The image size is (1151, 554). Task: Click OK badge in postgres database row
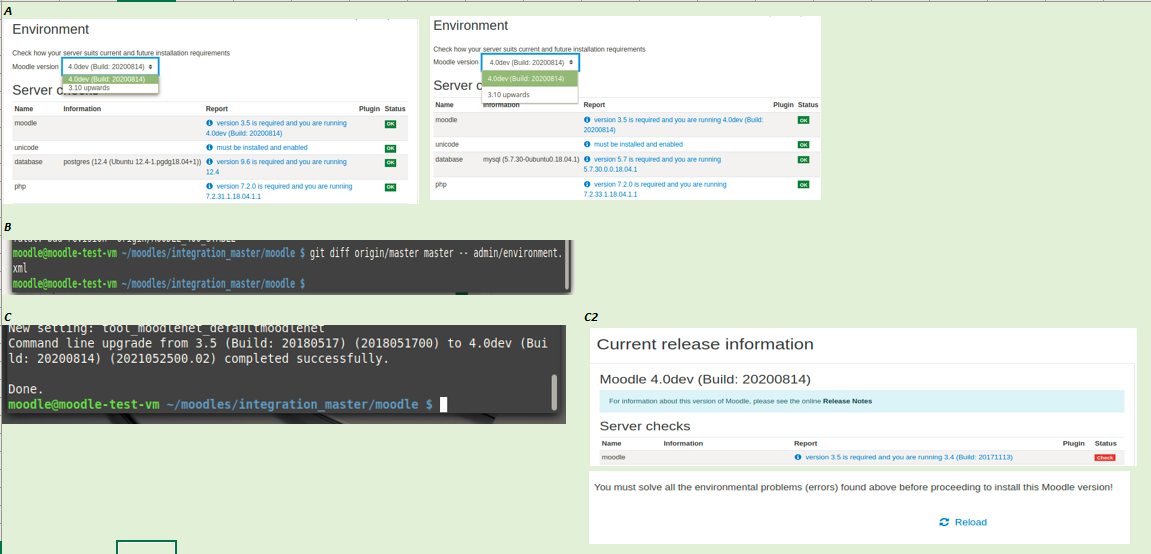point(390,162)
